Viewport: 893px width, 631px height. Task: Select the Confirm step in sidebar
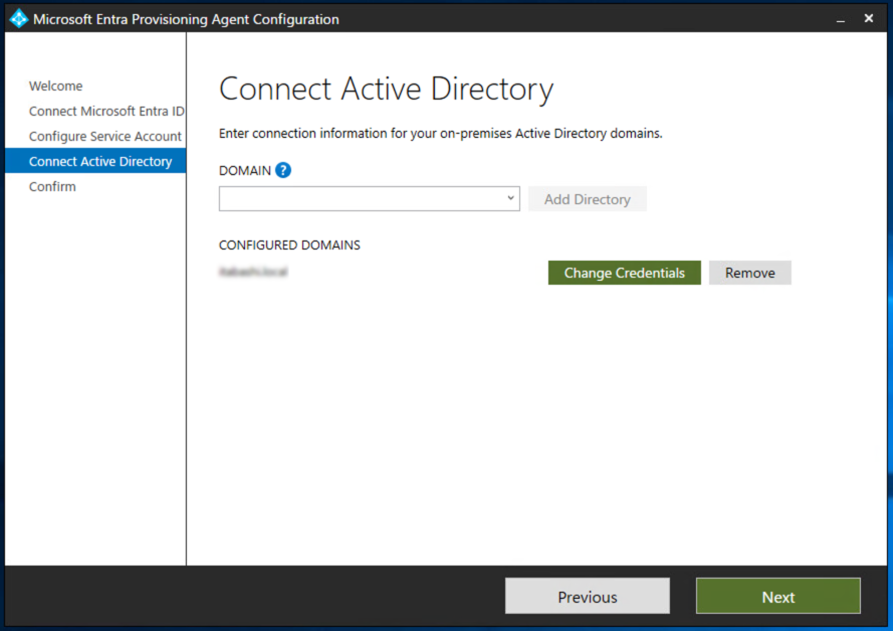(52, 186)
